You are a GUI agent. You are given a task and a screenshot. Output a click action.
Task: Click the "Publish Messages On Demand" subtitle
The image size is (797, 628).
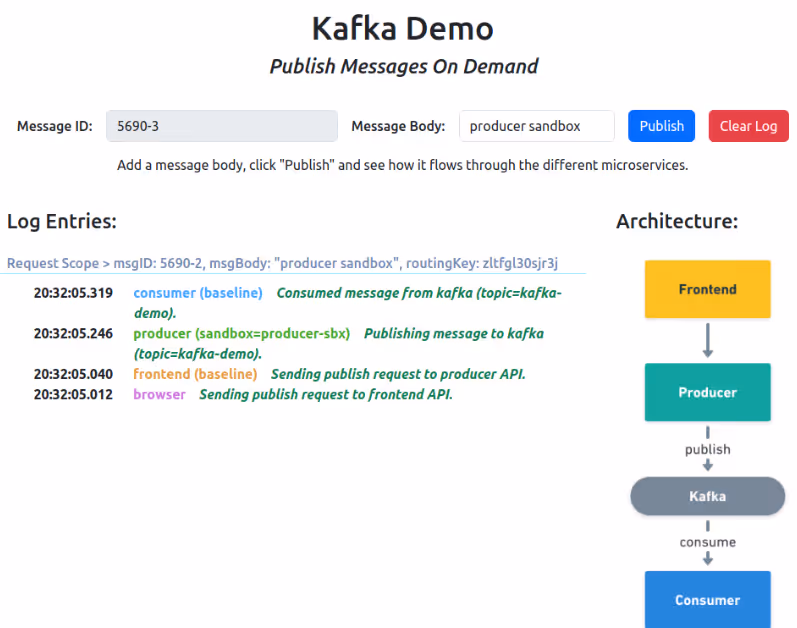(x=404, y=67)
